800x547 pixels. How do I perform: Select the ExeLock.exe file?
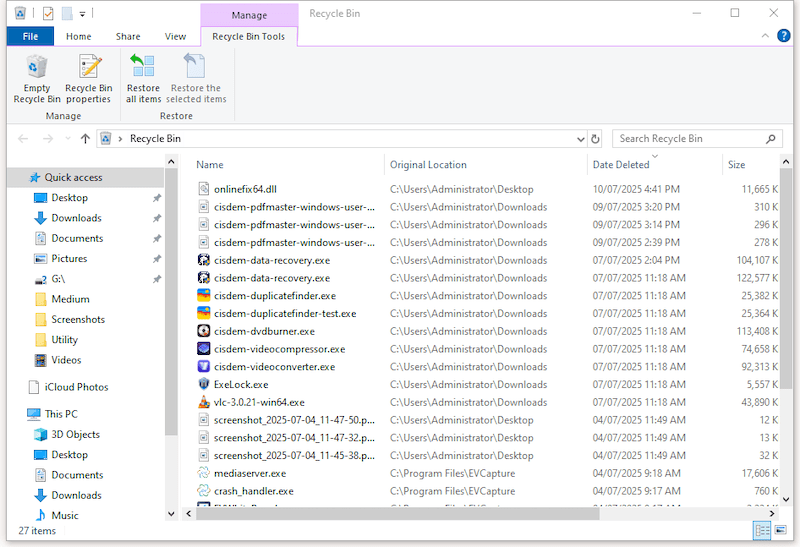tap(241, 384)
